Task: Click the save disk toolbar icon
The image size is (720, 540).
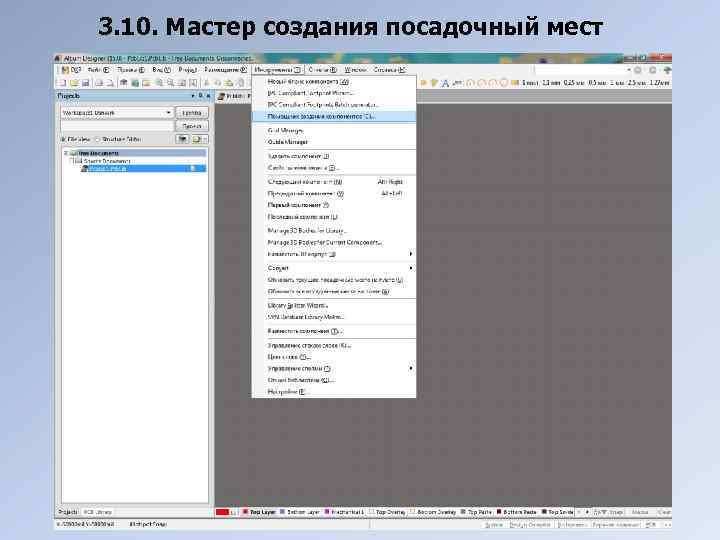Action: click(x=85, y=83)
